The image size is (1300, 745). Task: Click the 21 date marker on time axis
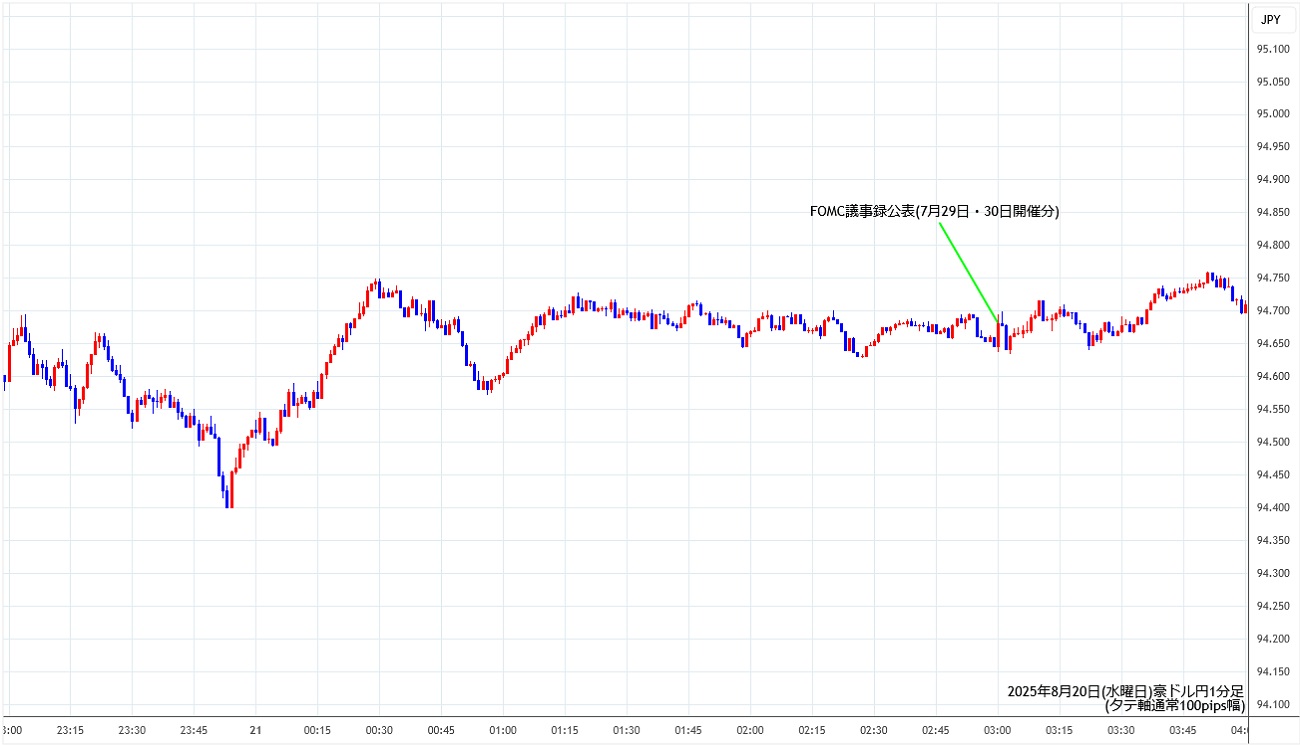click(x=256, y=730)
